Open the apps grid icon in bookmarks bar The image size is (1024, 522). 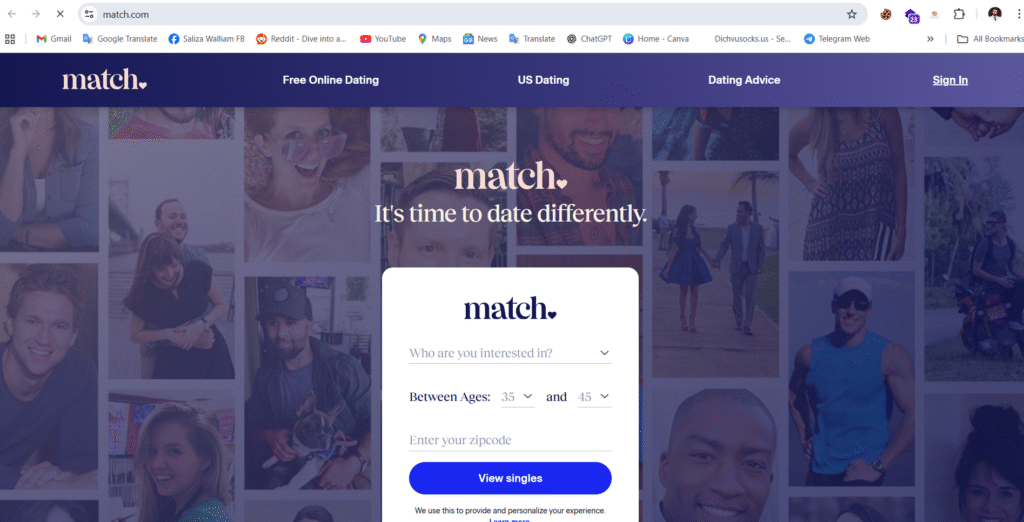pos(10,39)
